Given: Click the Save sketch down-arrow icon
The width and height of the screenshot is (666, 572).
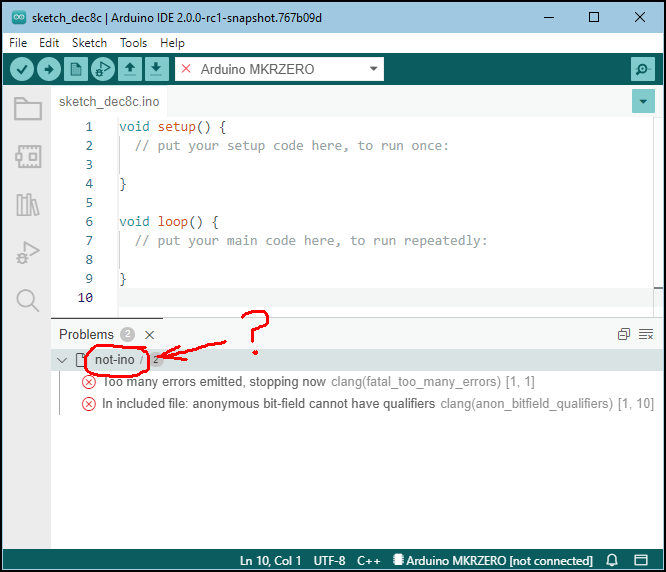Looking at the screenshot, I should click(156, 69).
